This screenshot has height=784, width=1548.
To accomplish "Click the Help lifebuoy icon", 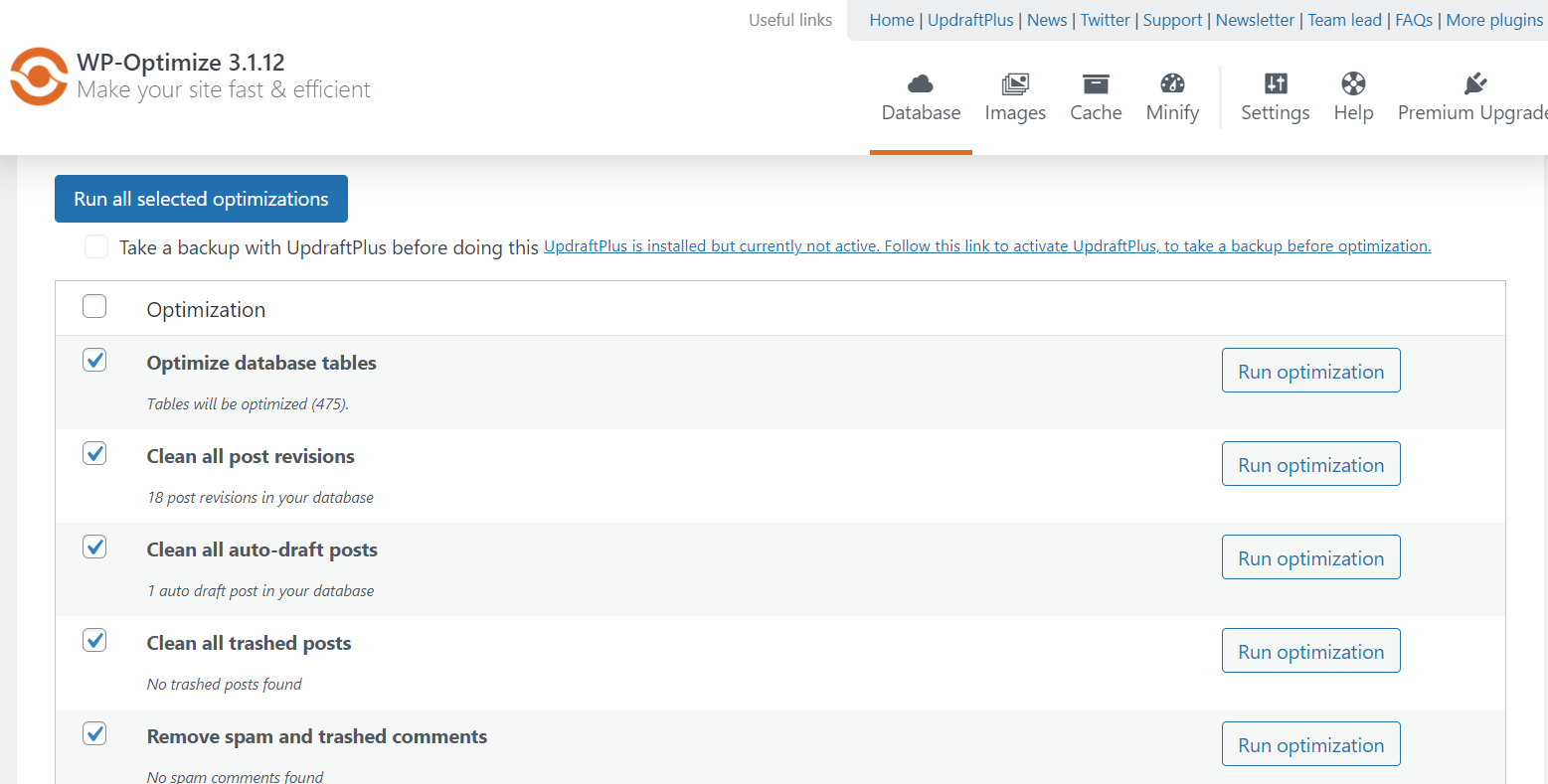I will (1353, 83).
